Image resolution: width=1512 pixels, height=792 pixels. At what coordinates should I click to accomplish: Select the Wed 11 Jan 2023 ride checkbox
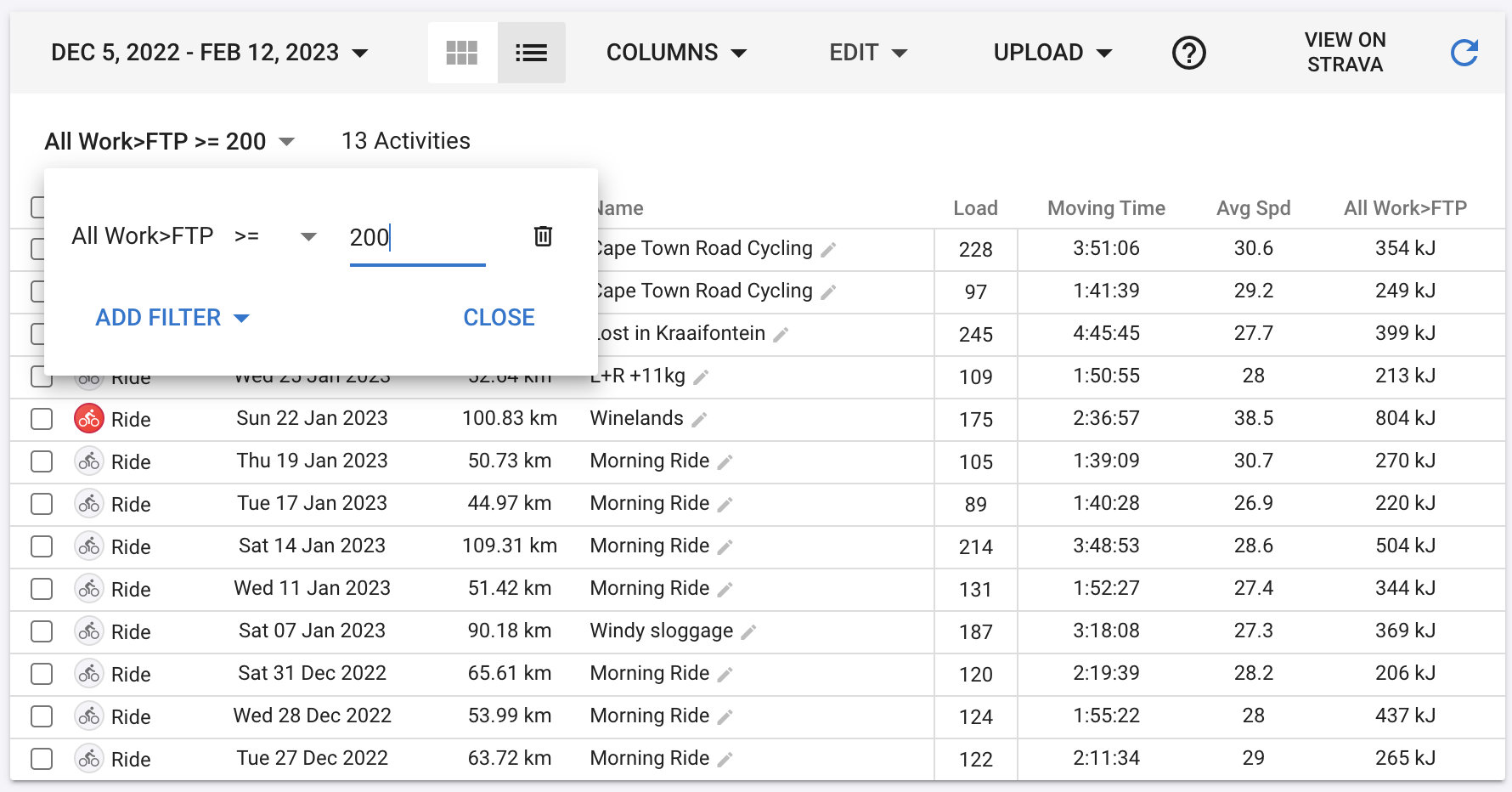coord(42,589)
